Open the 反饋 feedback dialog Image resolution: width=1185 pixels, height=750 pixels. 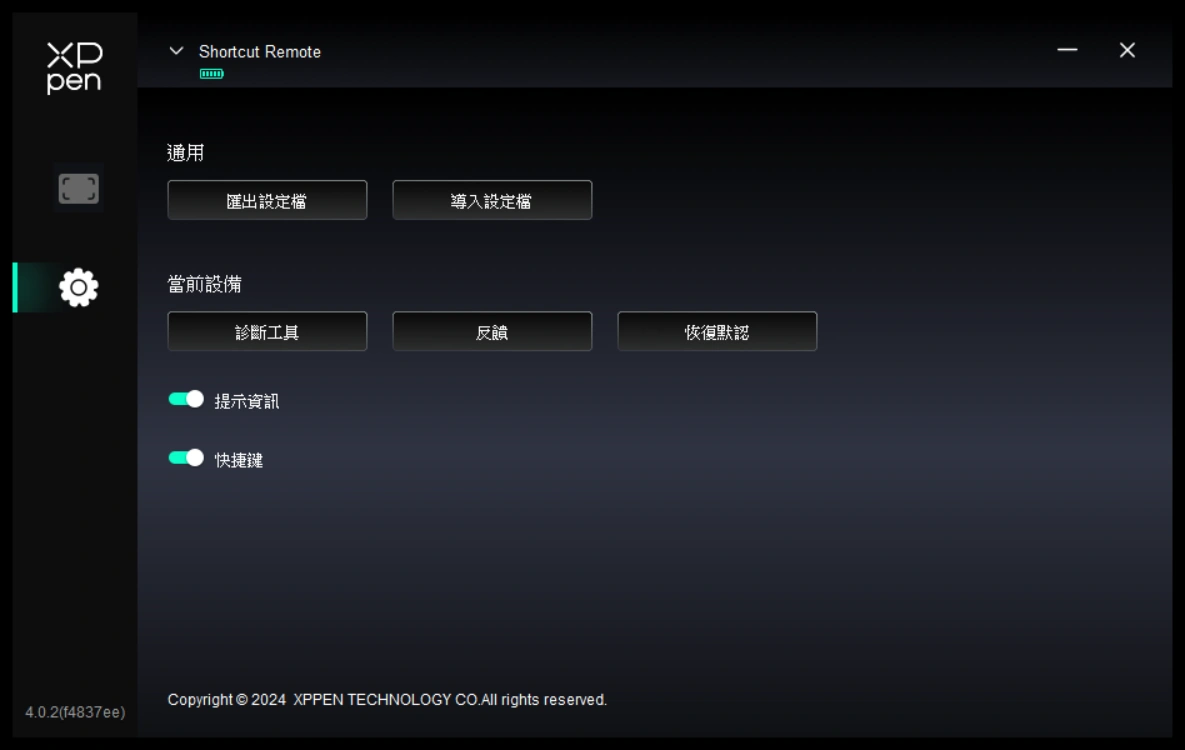492,331
